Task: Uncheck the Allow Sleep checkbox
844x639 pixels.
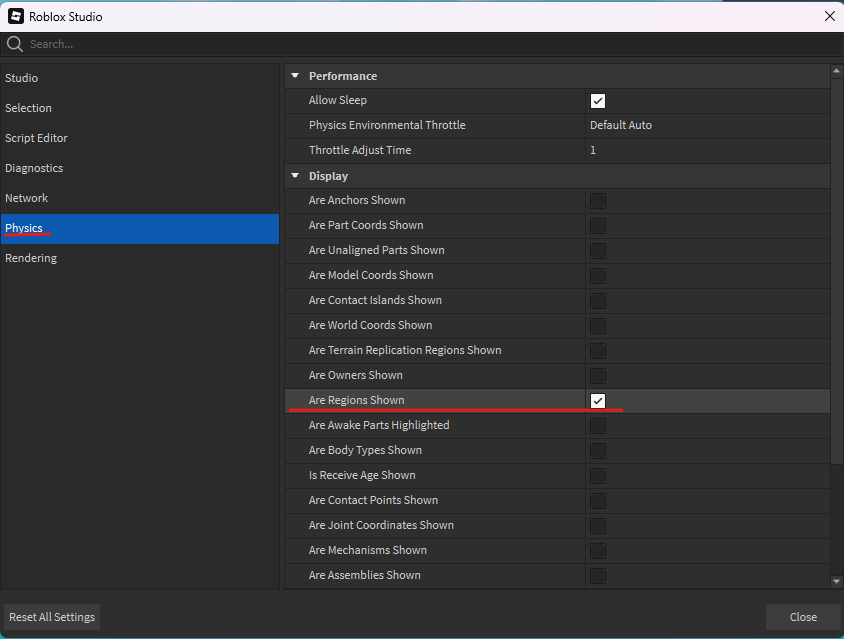Action: pos(597,101)
